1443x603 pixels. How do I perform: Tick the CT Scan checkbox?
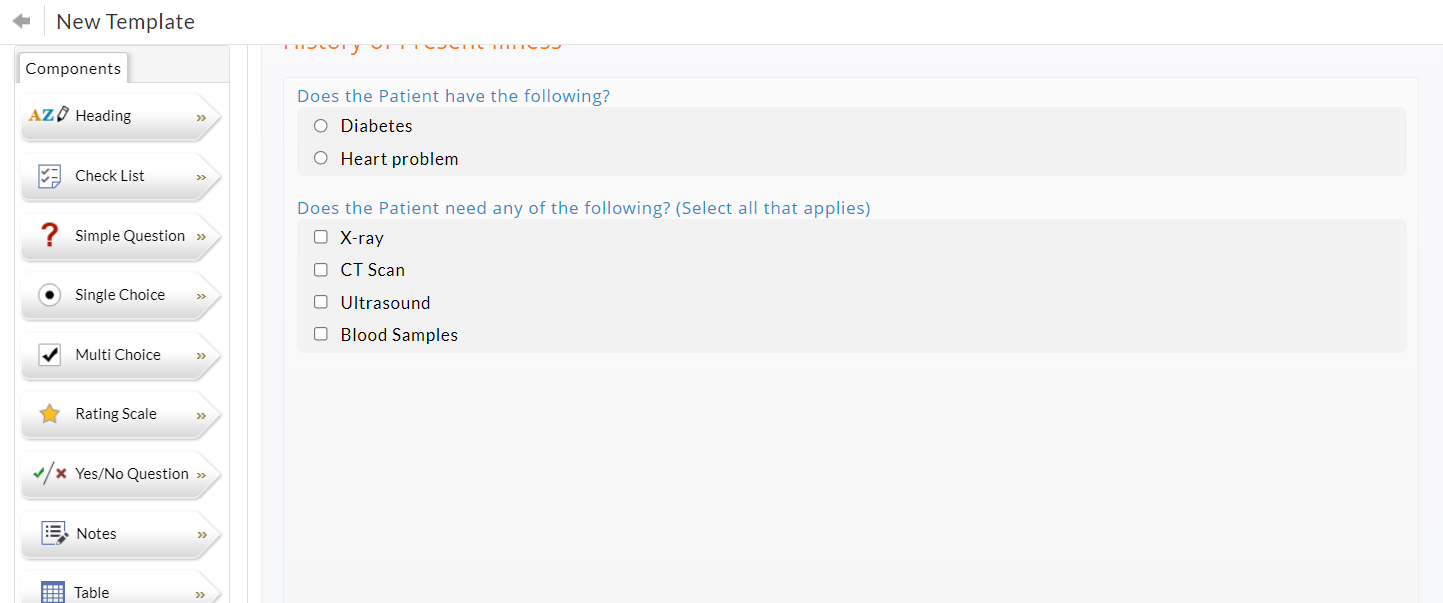[x=321, y=270]
